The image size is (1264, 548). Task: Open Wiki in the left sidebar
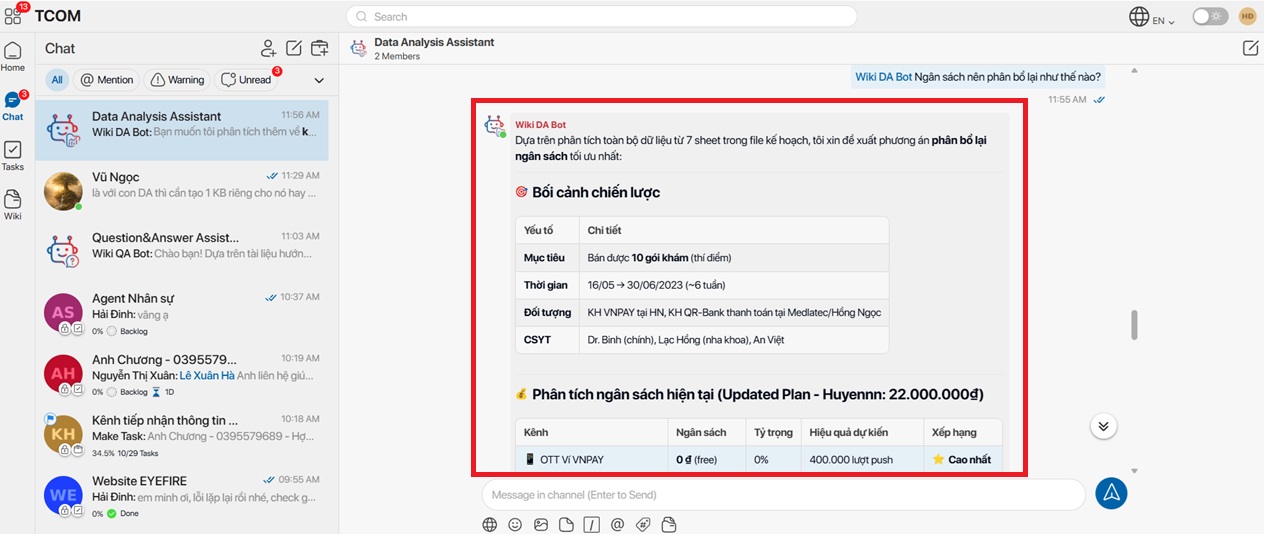pos(13,206)
